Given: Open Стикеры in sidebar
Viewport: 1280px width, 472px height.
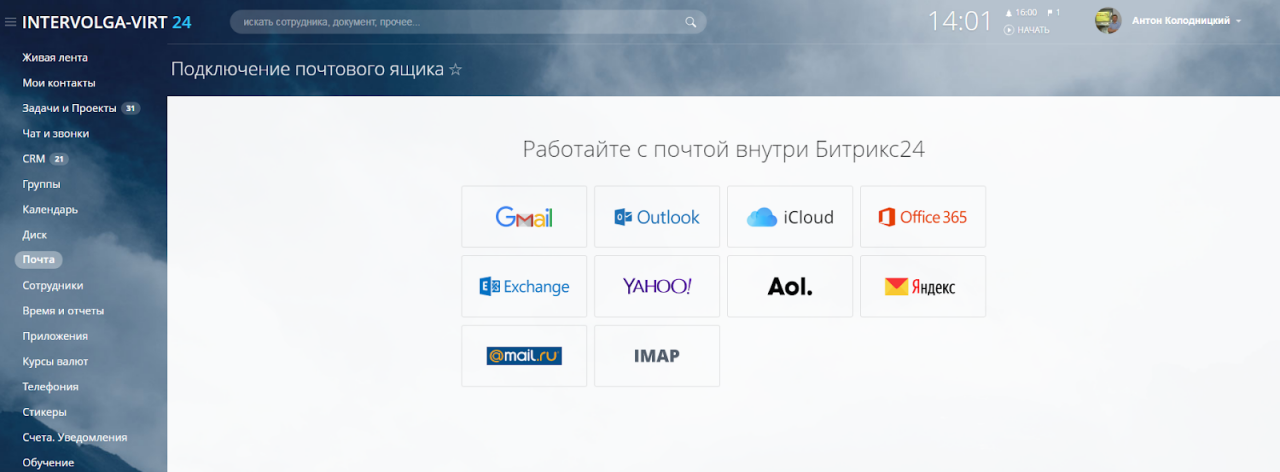Looking at the screenshot, I should pos(45,412).
